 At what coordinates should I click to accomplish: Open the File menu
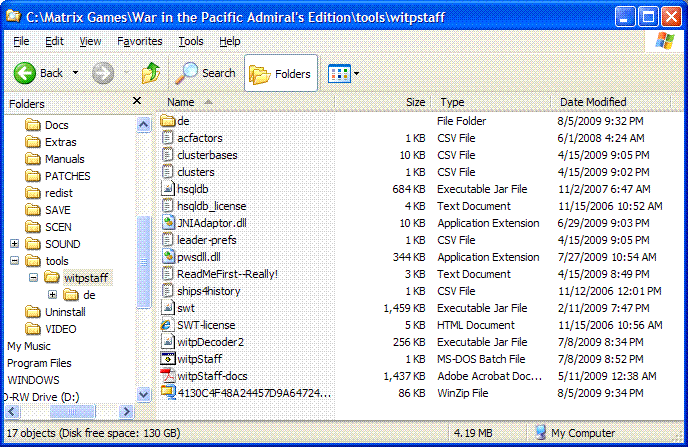(21, 41)
